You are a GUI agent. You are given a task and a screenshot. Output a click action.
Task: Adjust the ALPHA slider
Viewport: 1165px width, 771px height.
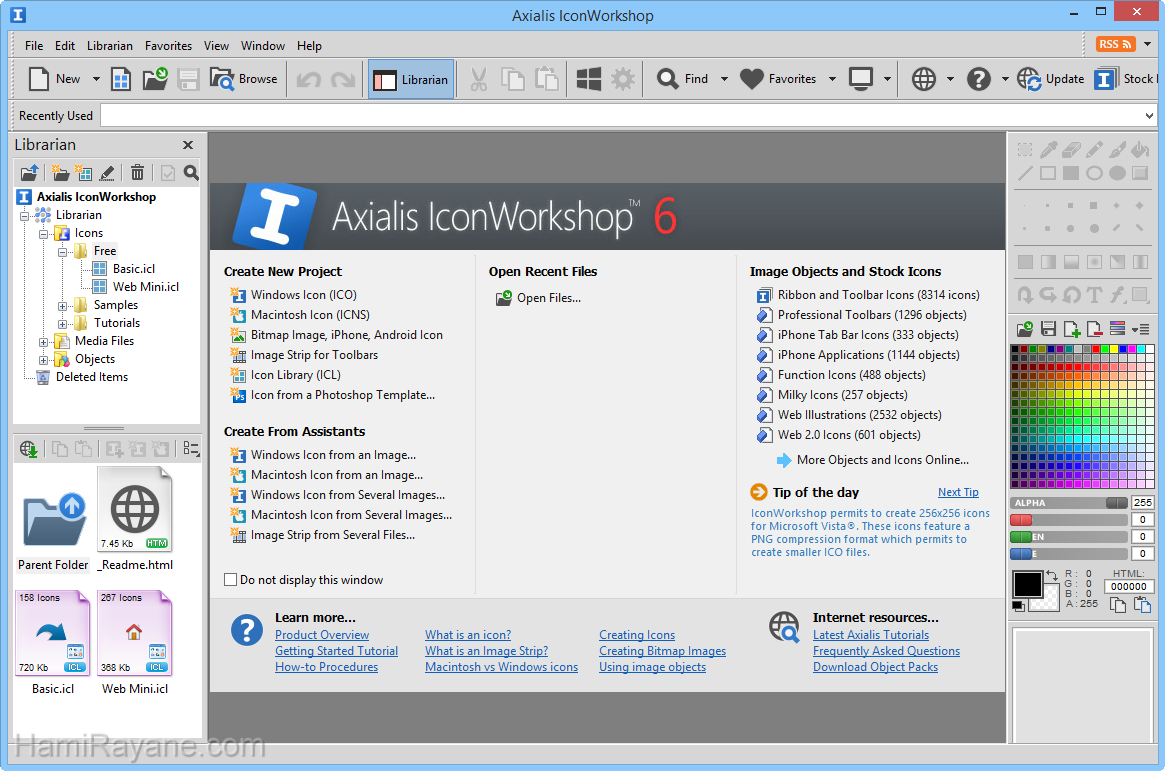[x=1070, y=503]
